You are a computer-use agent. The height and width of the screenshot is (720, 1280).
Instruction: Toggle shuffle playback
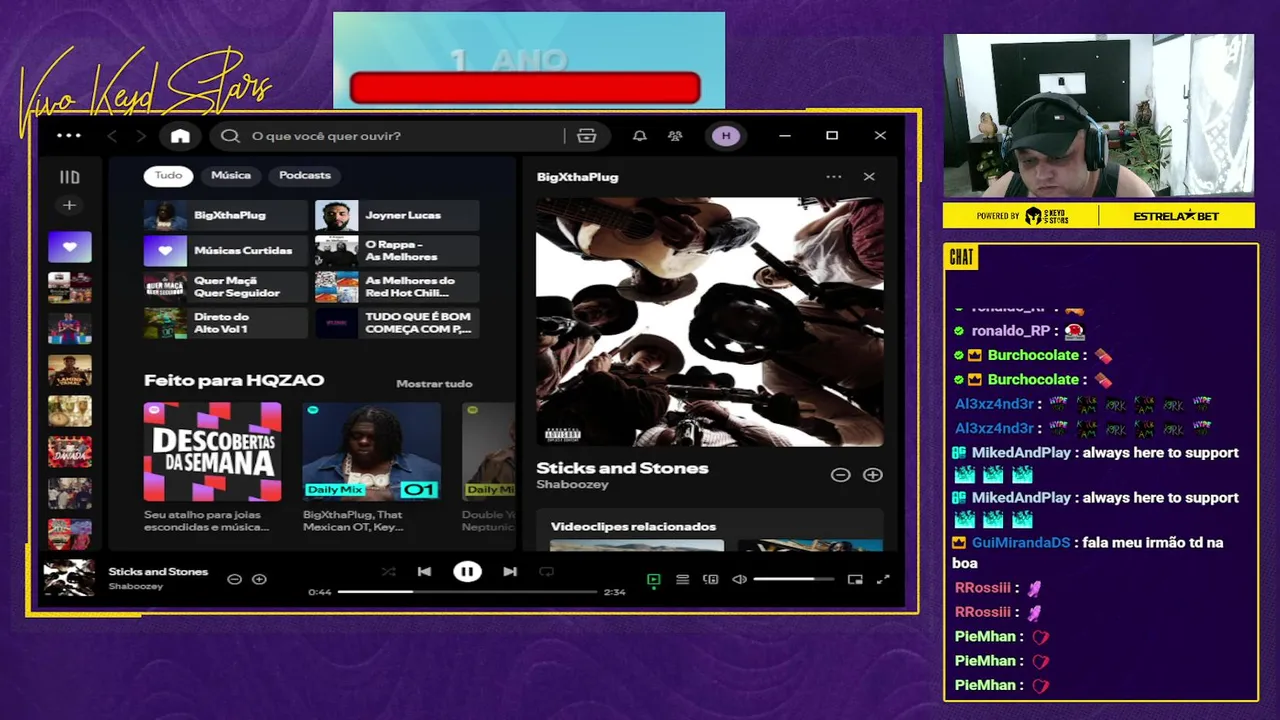click(x=388, y=572)
